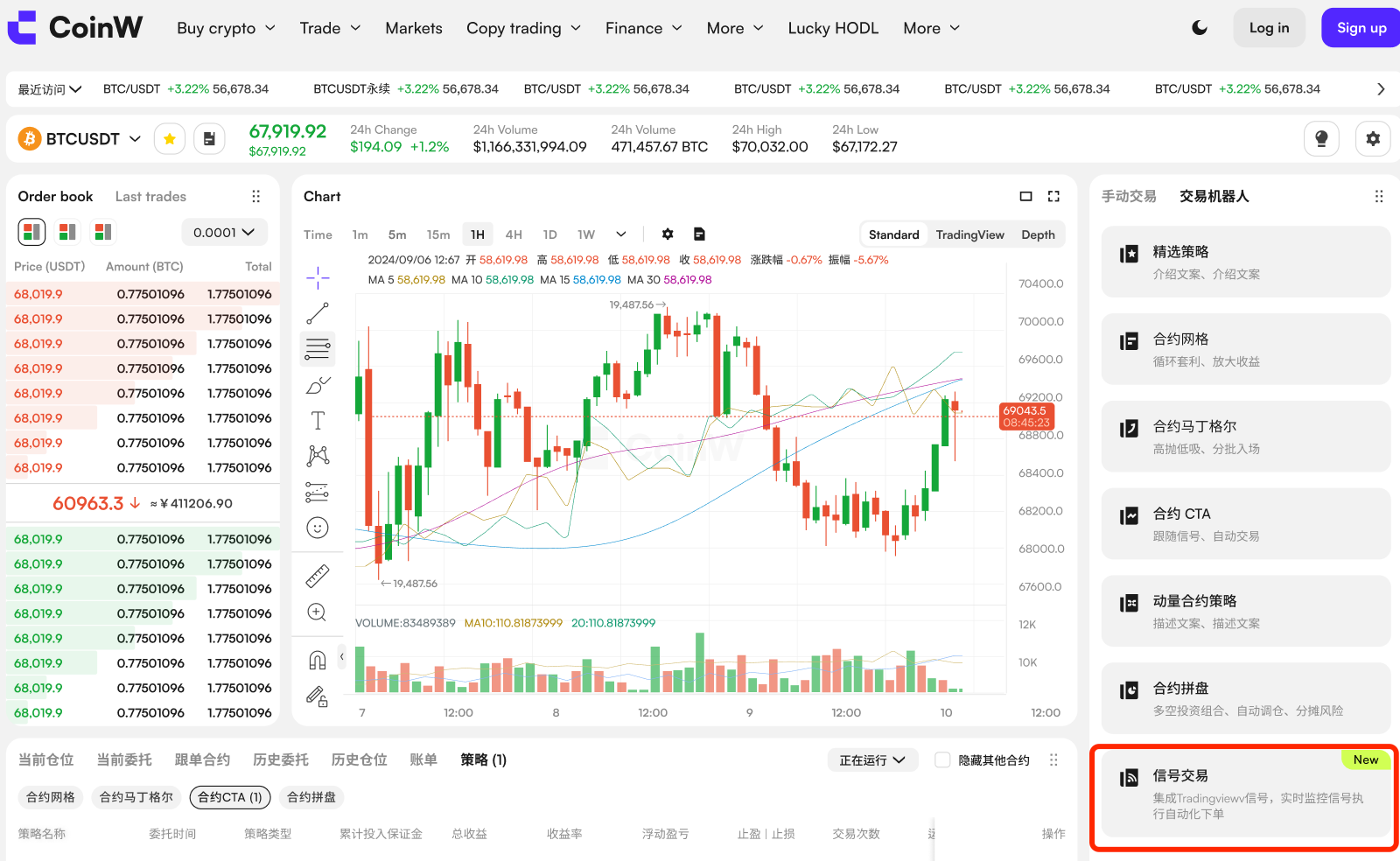The width and height of the screenshot is (1400, 861).
Task: Select the ruler measure tool
Action: click(x=318, y=576)
